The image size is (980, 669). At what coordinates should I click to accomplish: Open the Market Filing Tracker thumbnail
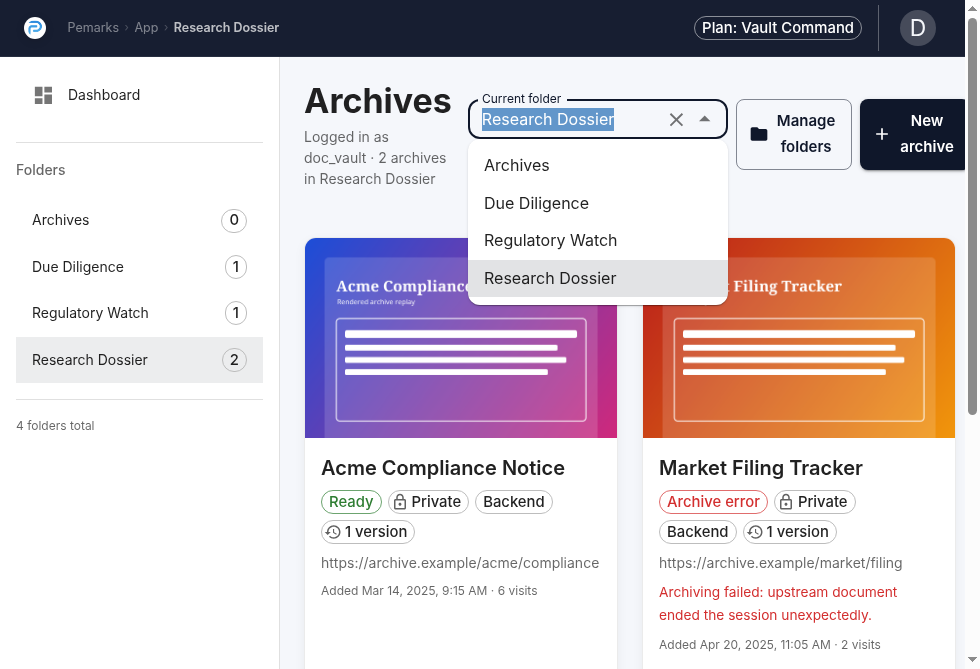click(x=799, y=338)
